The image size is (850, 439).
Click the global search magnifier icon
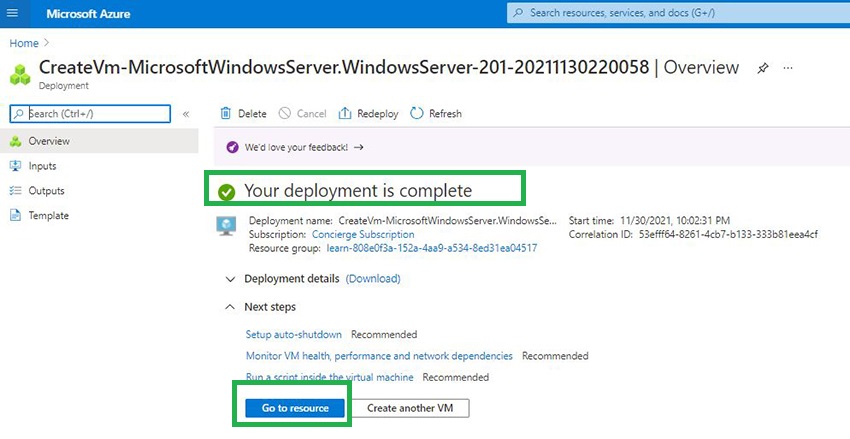tap(519, 12)
